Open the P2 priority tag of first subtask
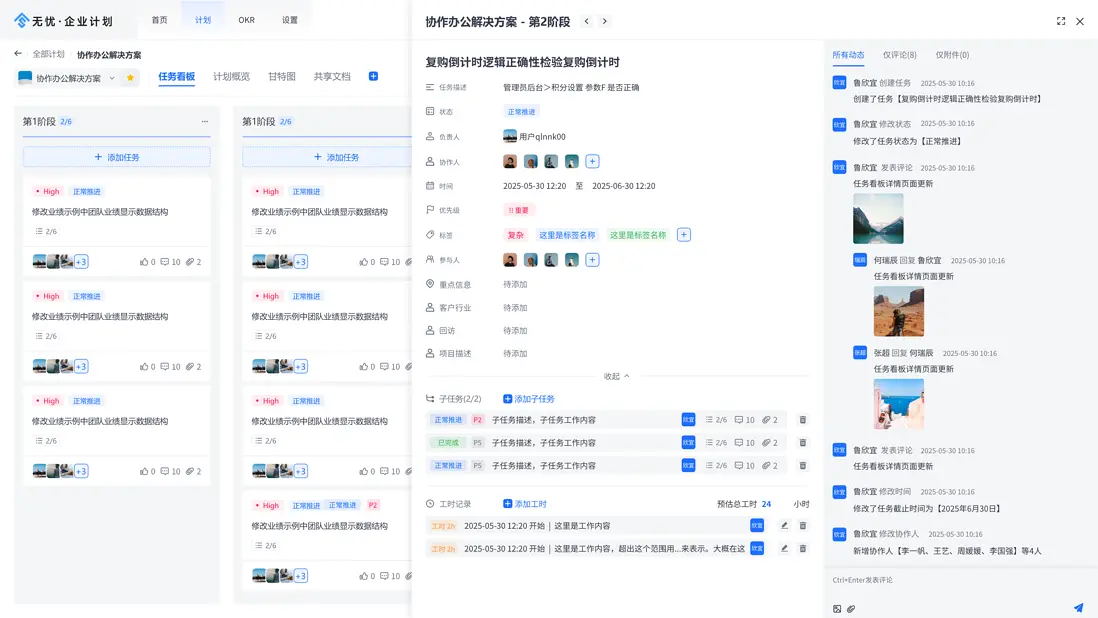Image resolution: width=1098 pixels, height=618 pixels. click(x=477, y=420)
